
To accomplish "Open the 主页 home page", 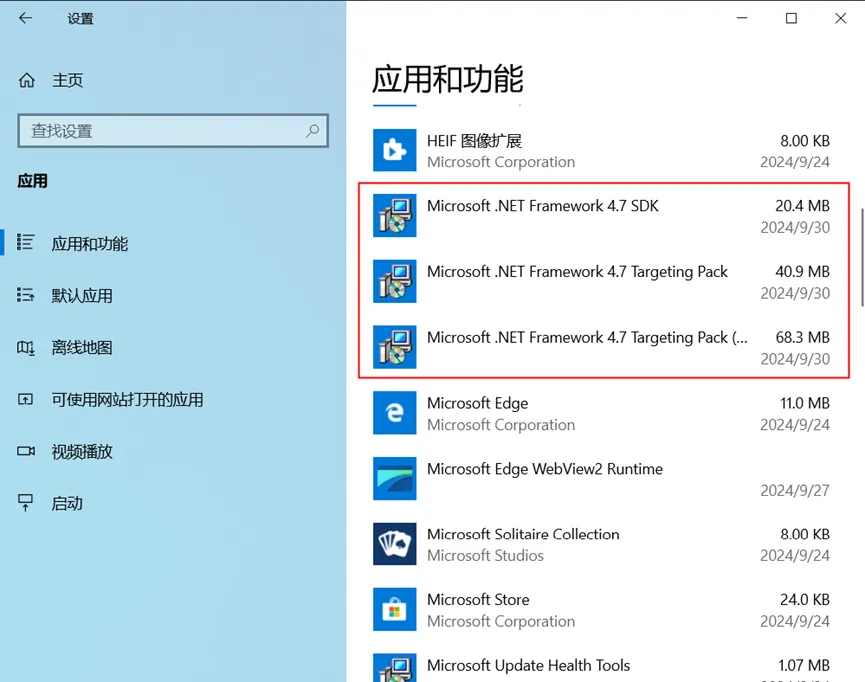I will tap(67, 81).
